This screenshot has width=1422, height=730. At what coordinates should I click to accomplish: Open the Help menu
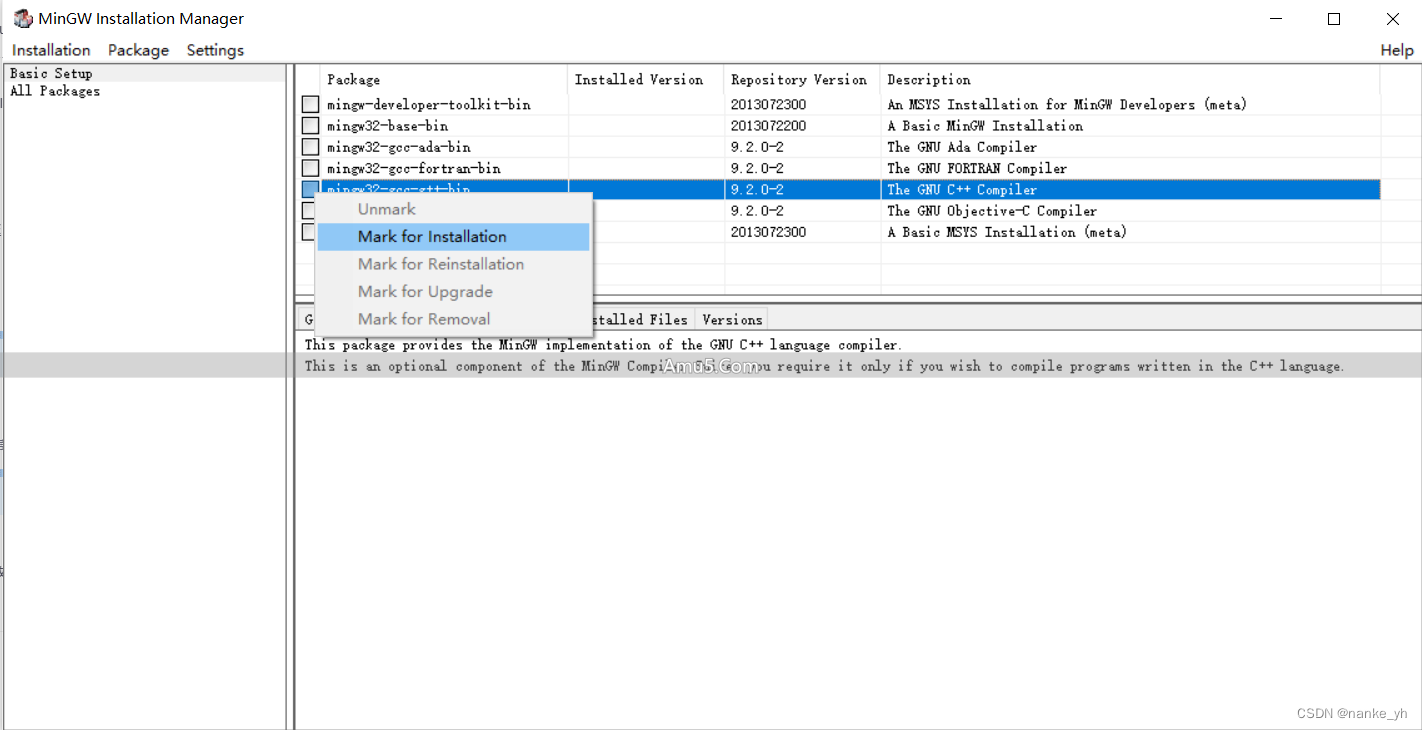pos(1397,50)
